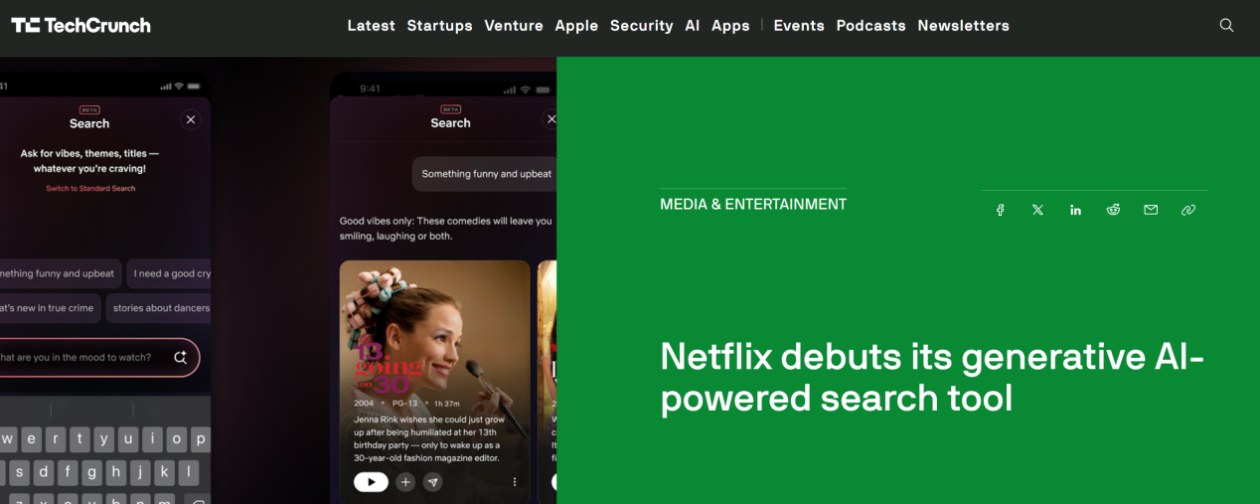
Task: Click the Media & Entertainment category link
Action: click(x=753, y=204)
